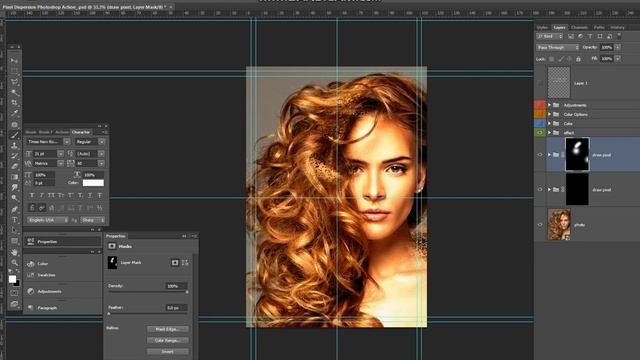Select the Lasso tool
The image size is (640, 360).
click(14, 82)
